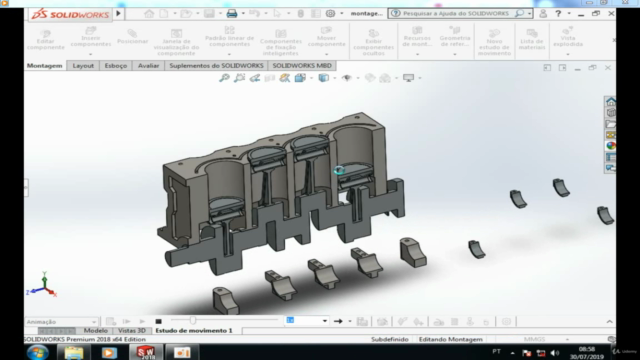Click the View Orientation cube icon
The width and height of the screenshot is (640, 360).
pyautogui.click(x=300, y=78)
